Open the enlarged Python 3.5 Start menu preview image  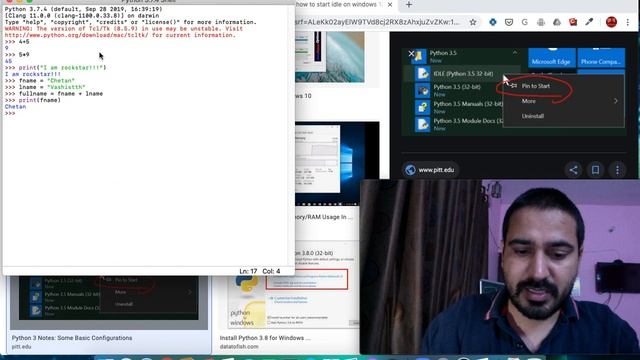click(513, 92)
